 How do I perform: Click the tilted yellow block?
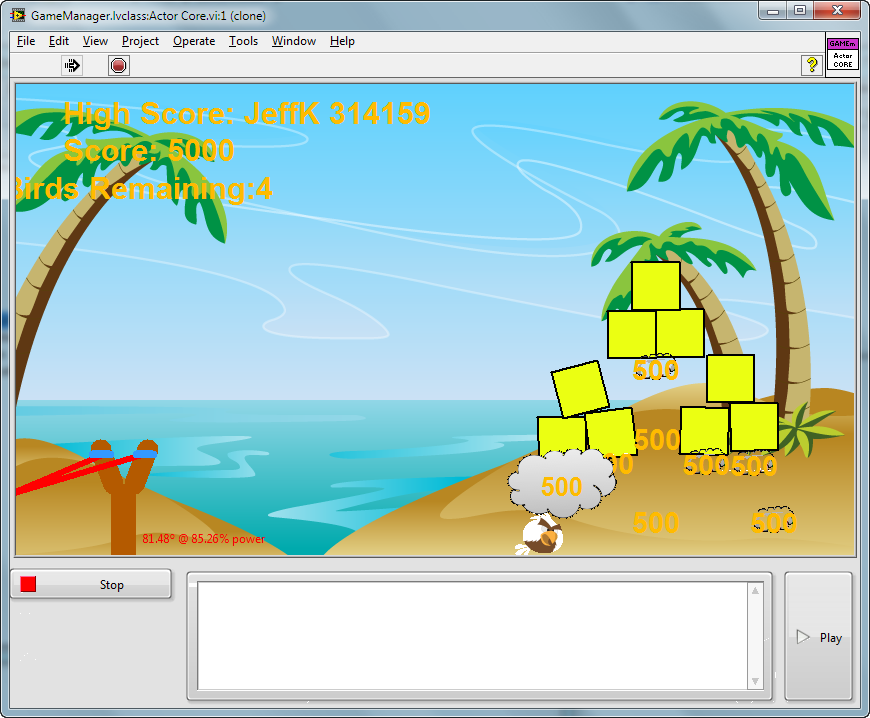coord(580,389)
